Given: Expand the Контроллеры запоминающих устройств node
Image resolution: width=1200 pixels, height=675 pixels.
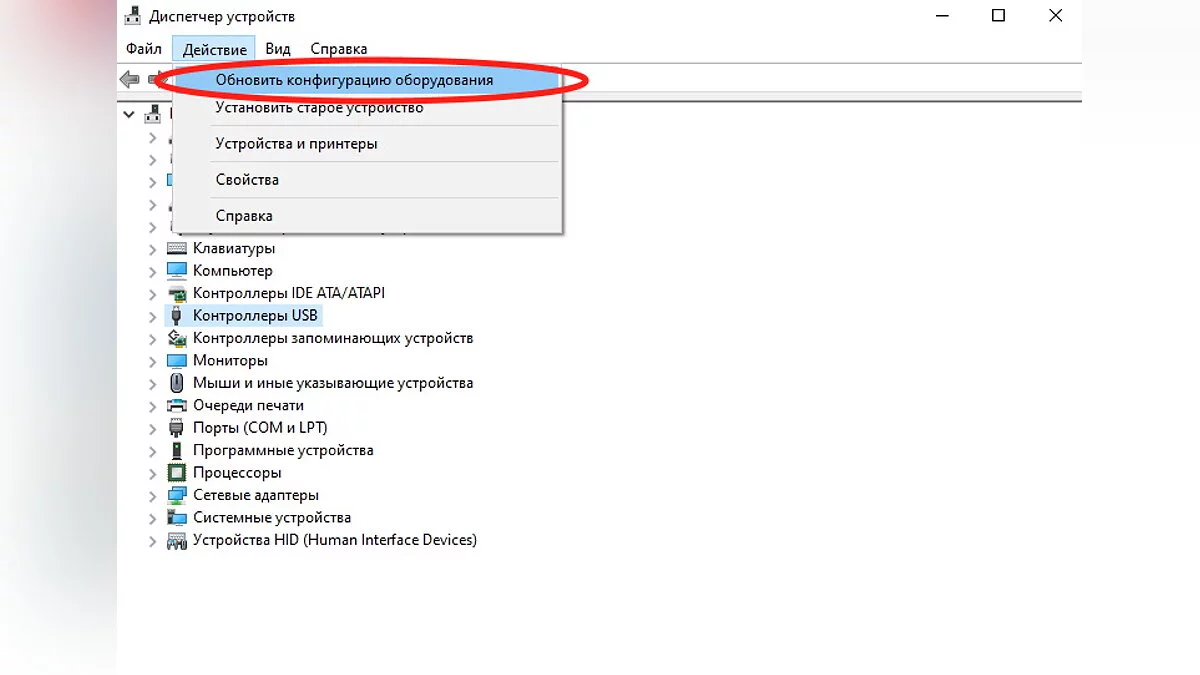Looking at the screenshot, I should pos(153,338).
